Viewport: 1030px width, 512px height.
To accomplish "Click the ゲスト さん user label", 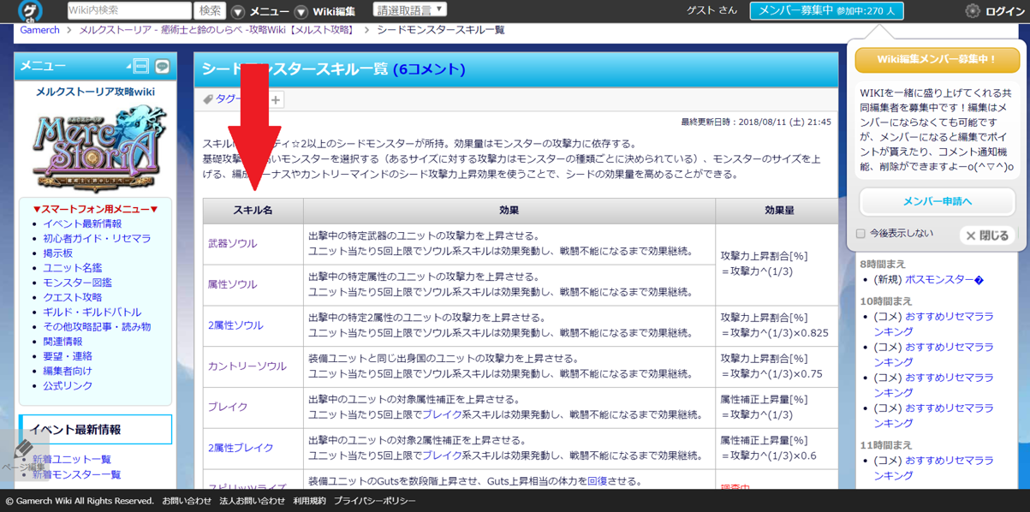I will [711, 11].
